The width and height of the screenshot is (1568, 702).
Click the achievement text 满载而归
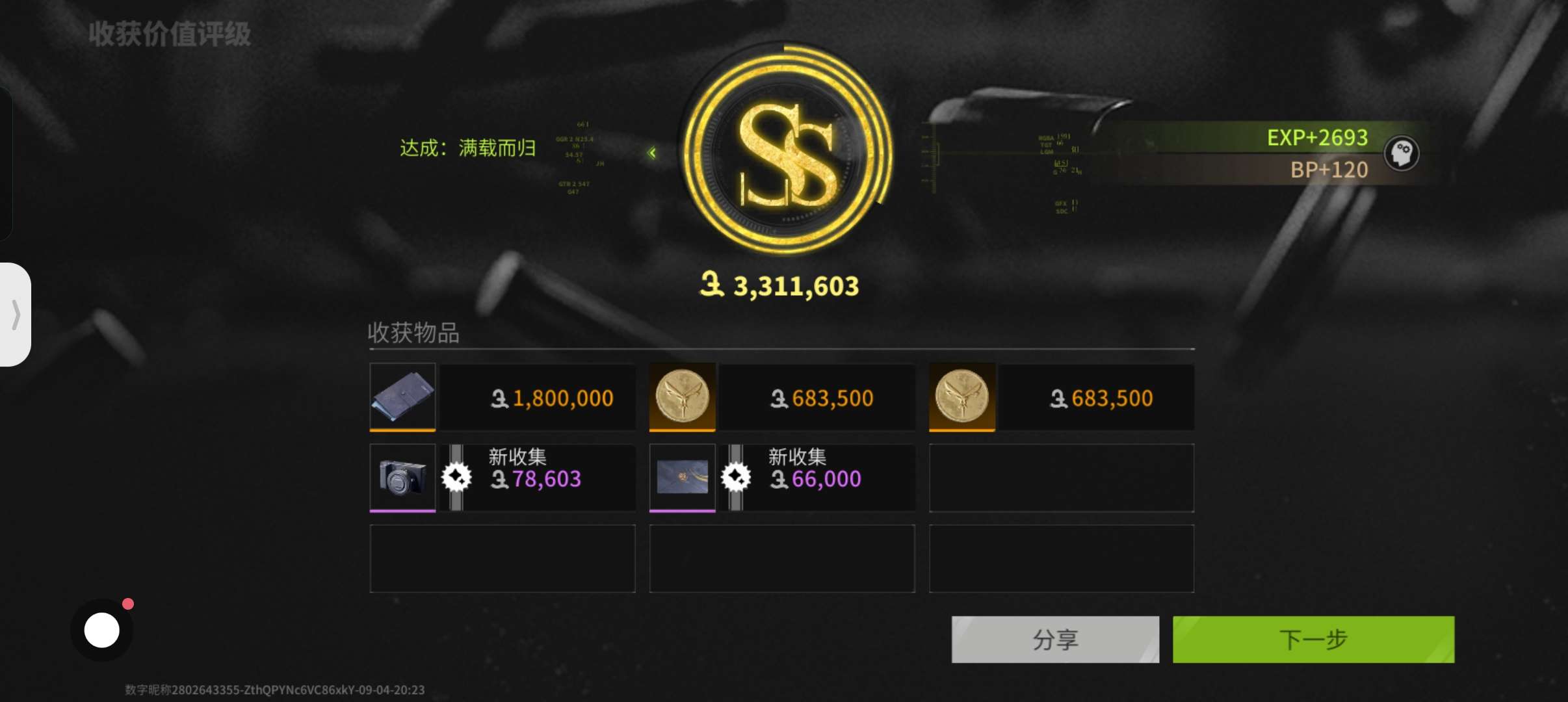coord(497,148)
